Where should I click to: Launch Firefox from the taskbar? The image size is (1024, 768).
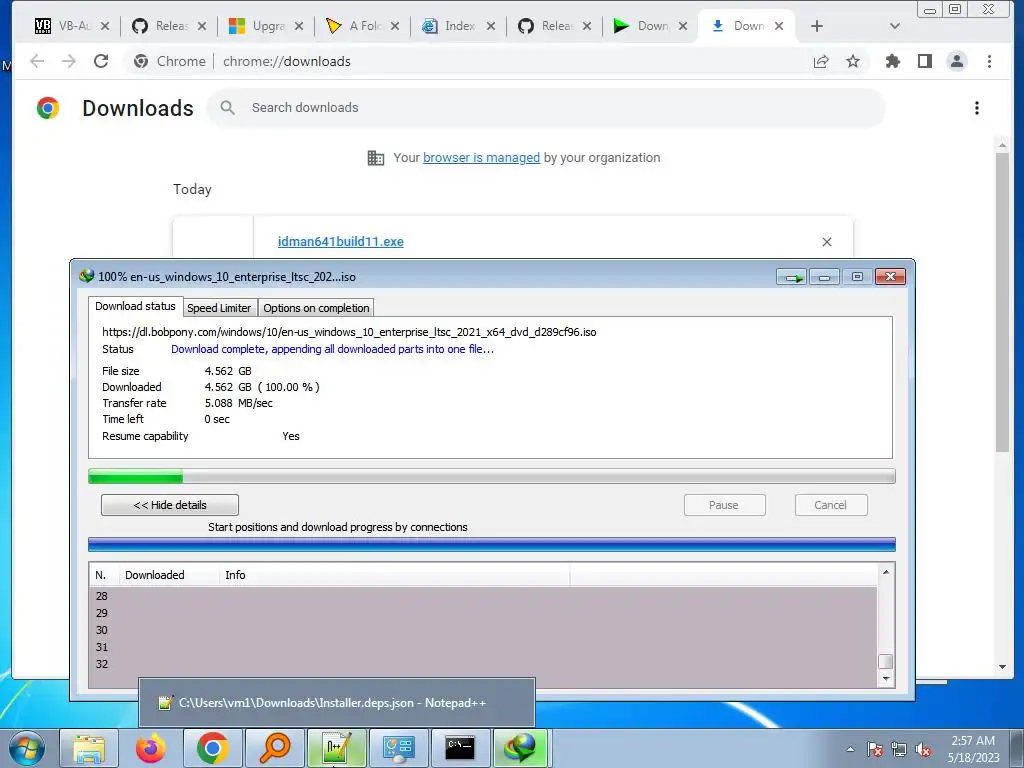pos(151,748)
